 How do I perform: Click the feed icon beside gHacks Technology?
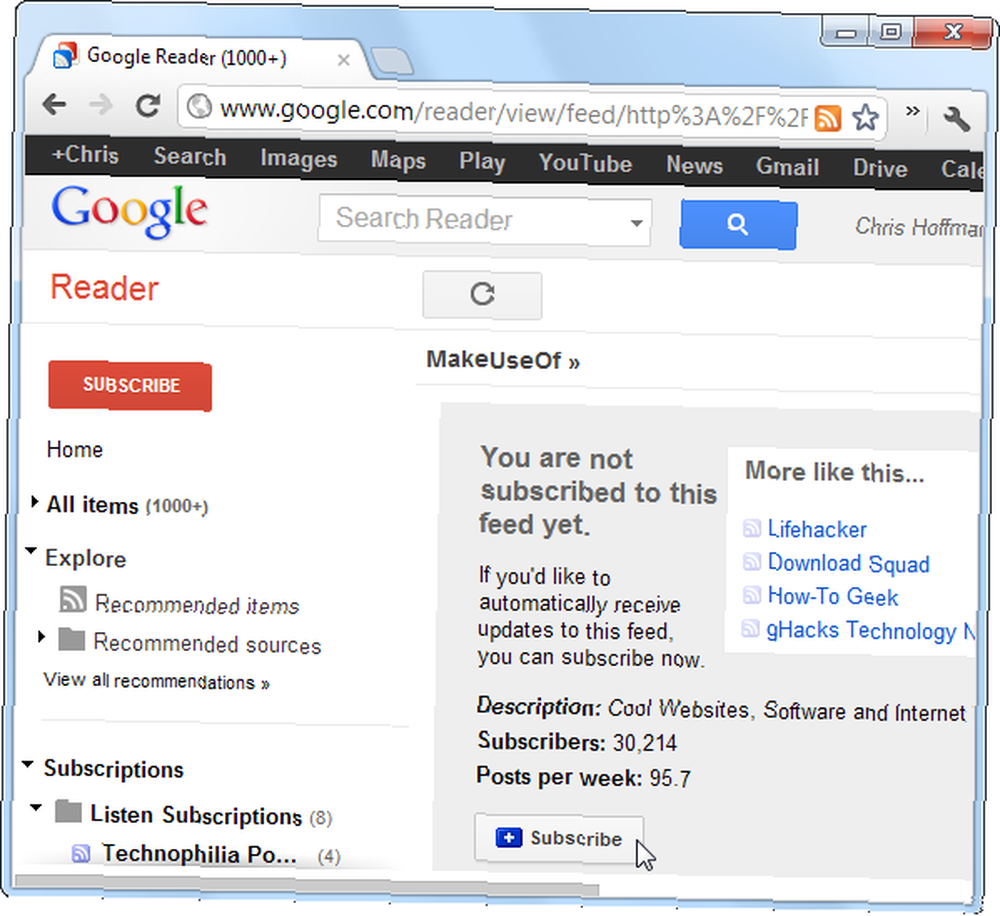click(x=751, y=628)
